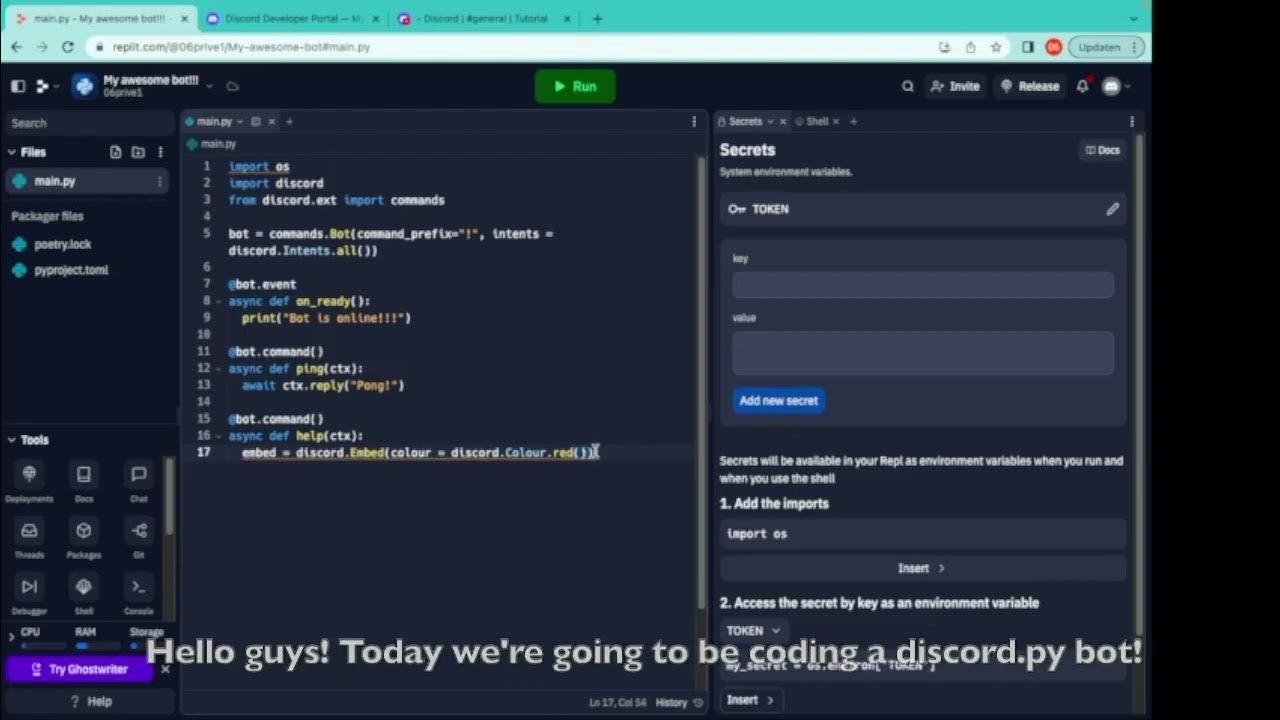Image resolution: width=1280 pixels, height=720 pixels.
Task: Click browser side panel icon
Action: (x=1028, y=47)
